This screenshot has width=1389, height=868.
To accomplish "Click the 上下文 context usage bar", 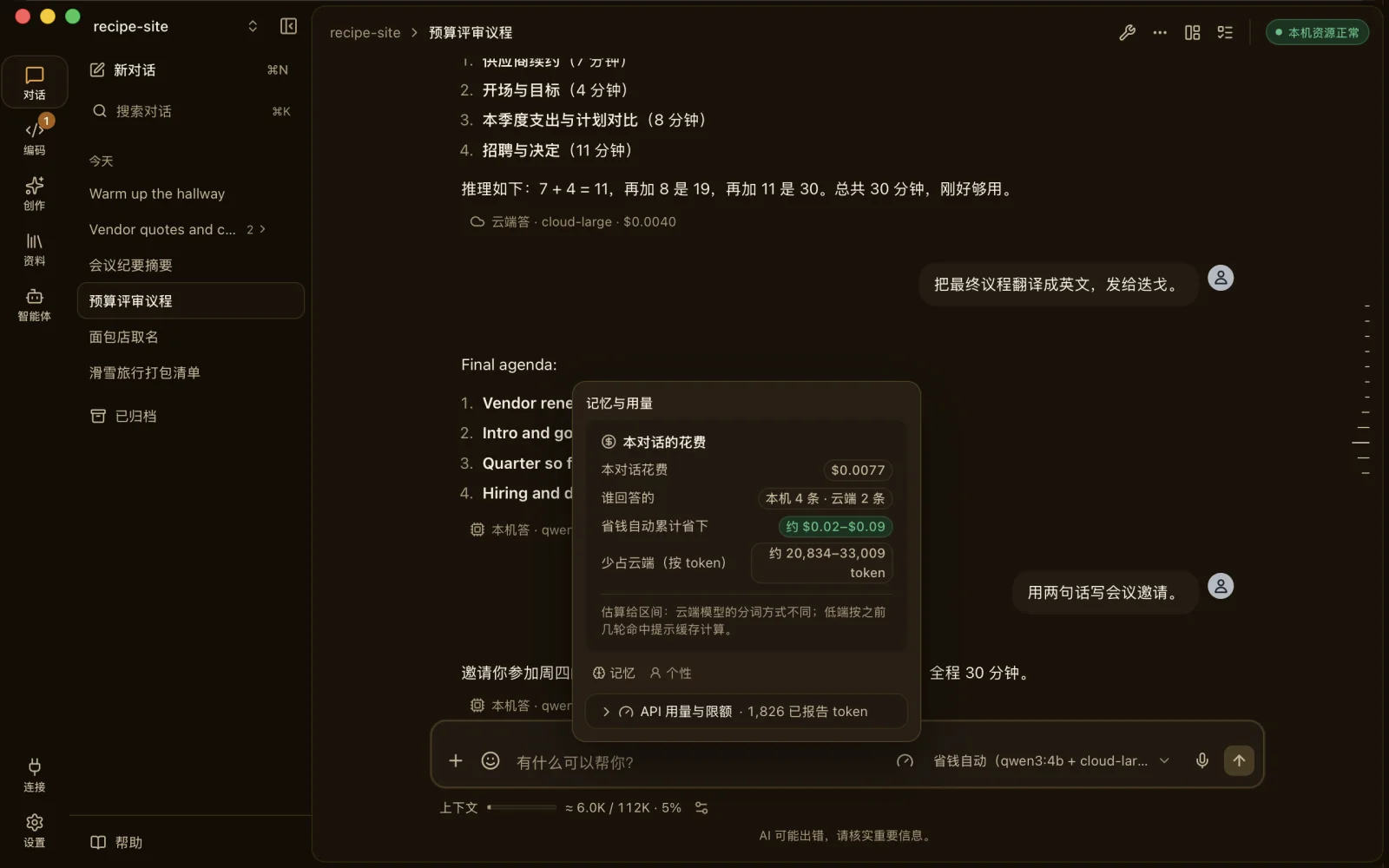I will (522, 807).
